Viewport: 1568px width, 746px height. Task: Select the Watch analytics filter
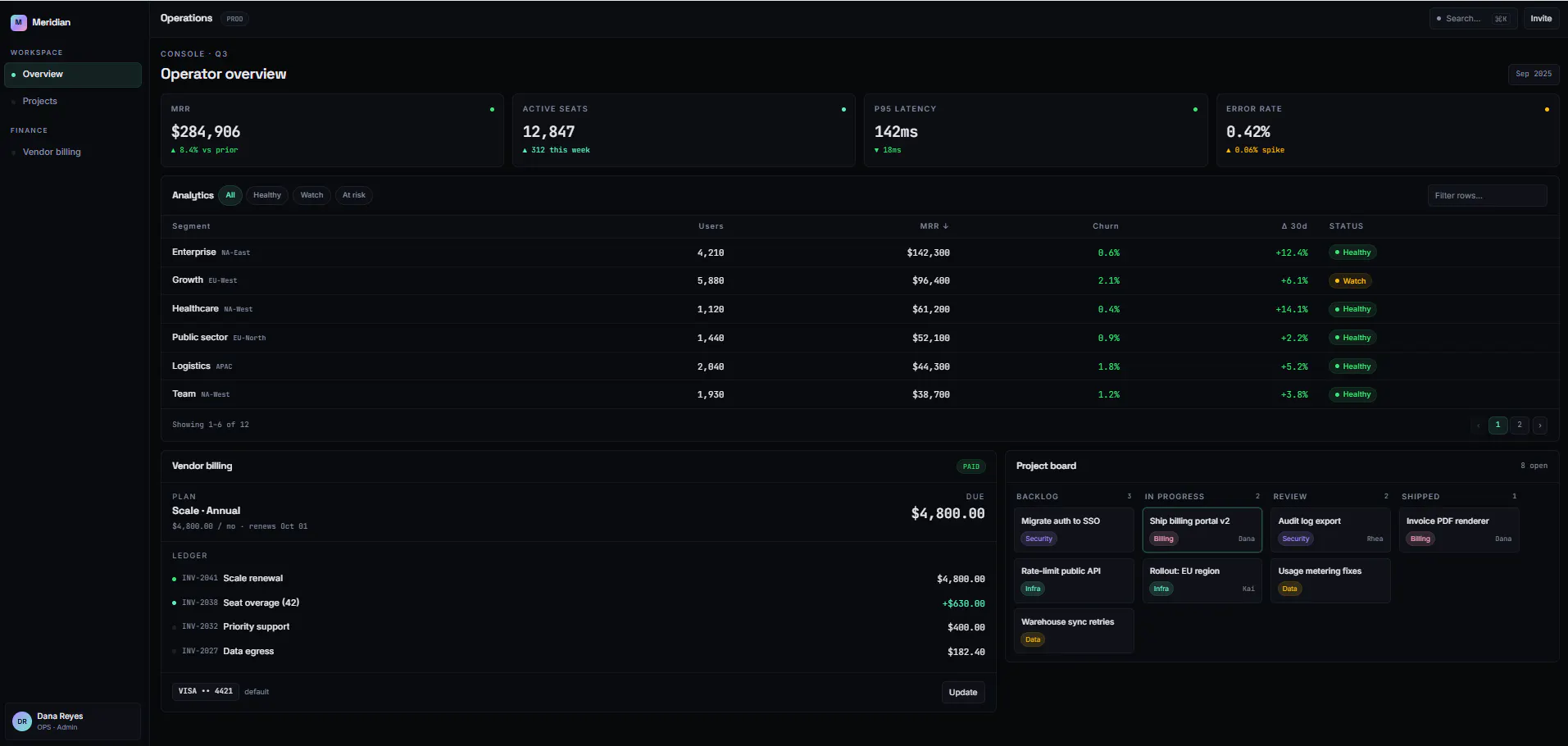coord(311,195)
